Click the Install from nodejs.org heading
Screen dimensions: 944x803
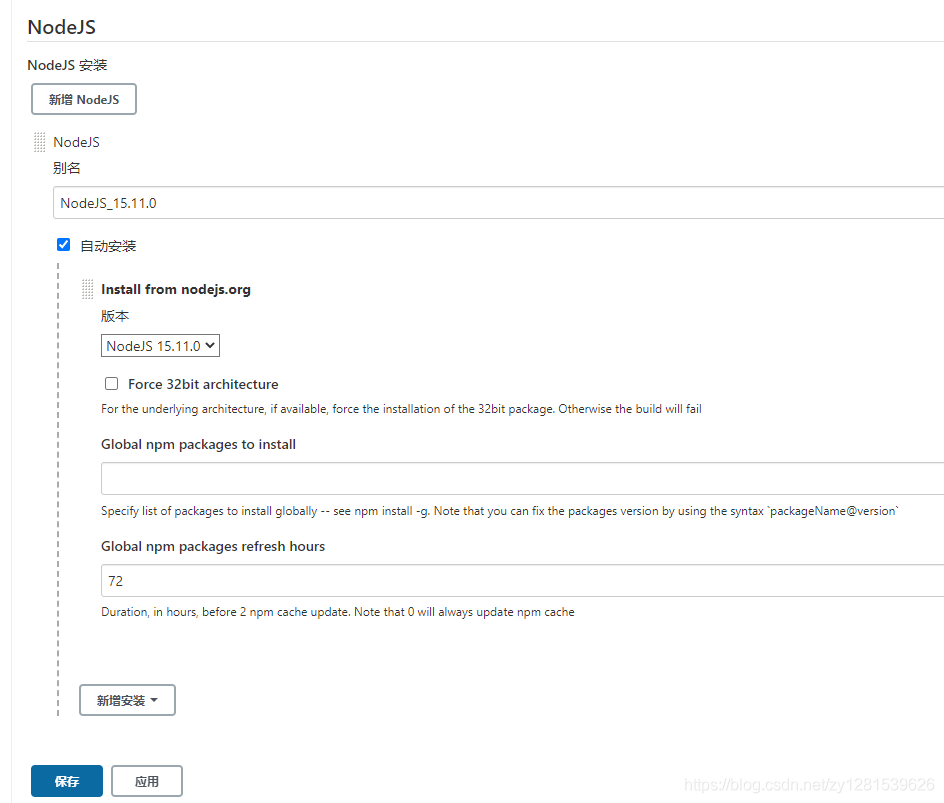point(176,289)
